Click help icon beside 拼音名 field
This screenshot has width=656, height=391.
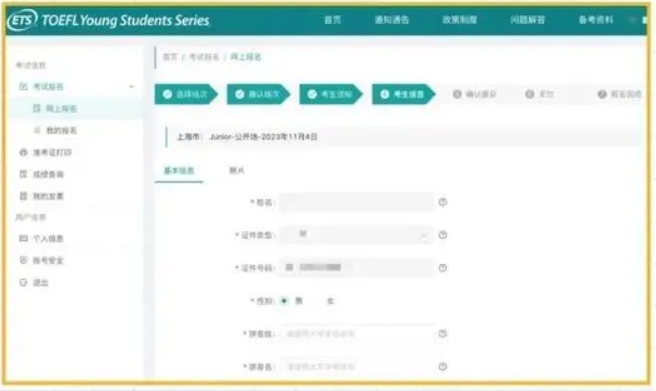(443, 366)
